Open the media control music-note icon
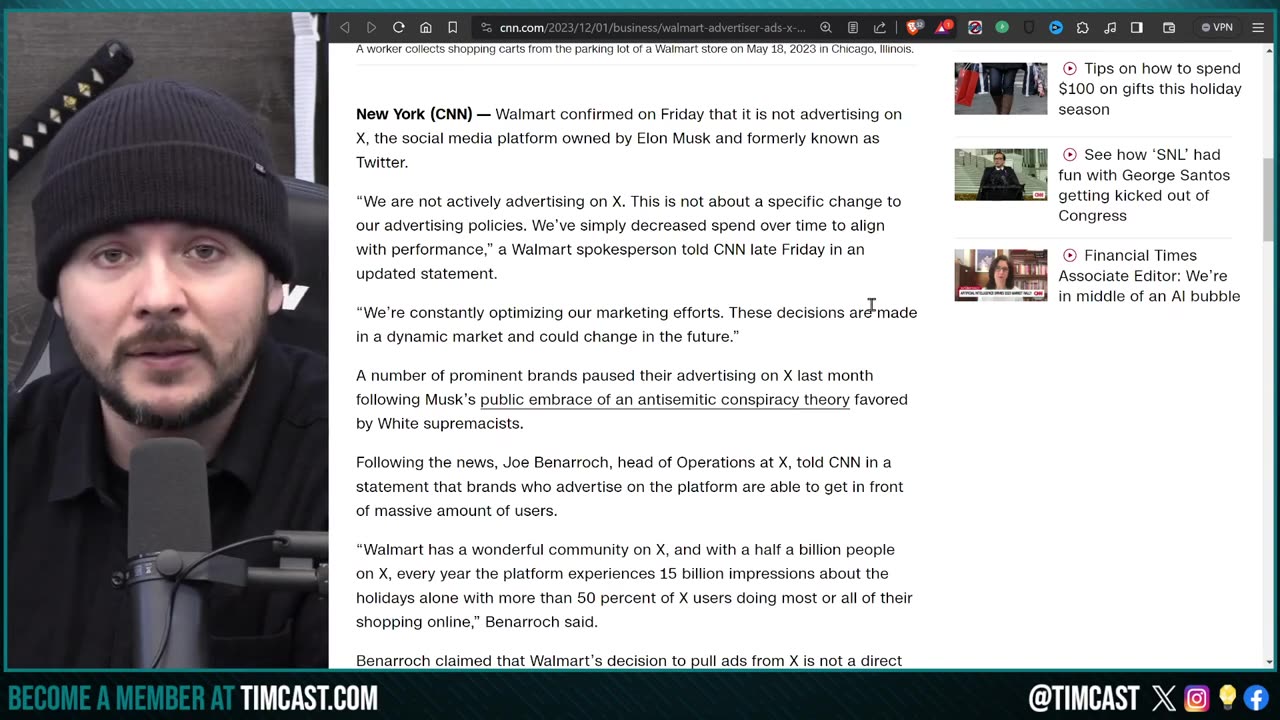1280x720 pixels. pos(1110,28)
